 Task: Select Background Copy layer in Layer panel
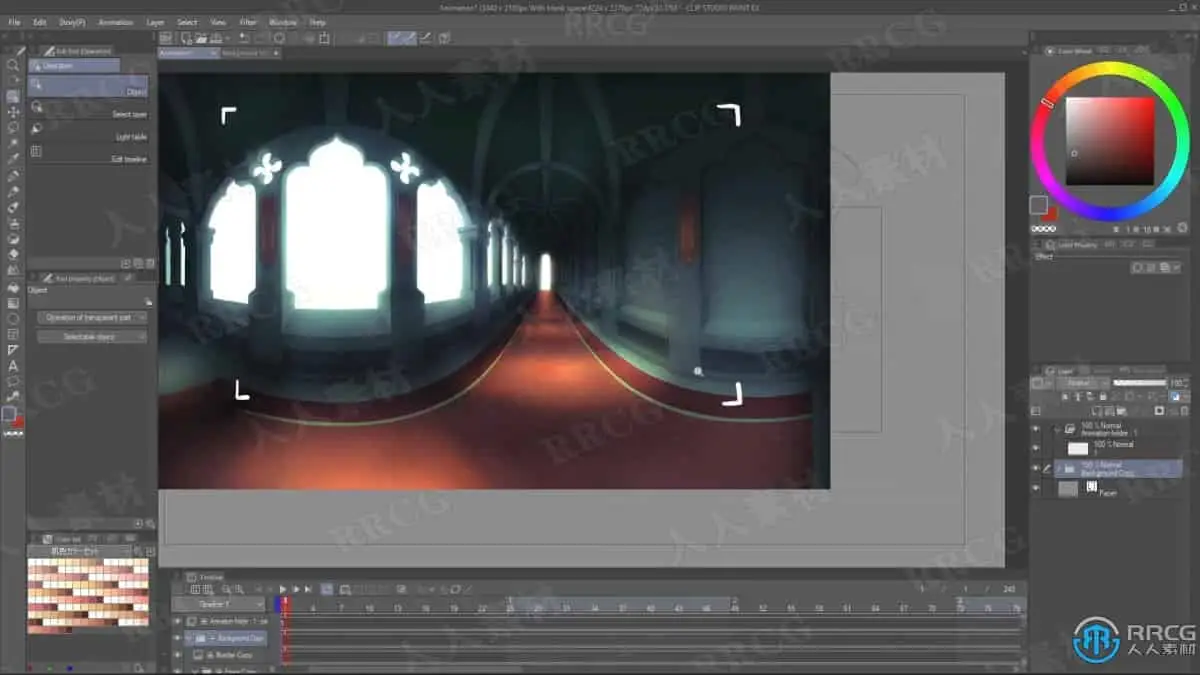click(1118, 467)
